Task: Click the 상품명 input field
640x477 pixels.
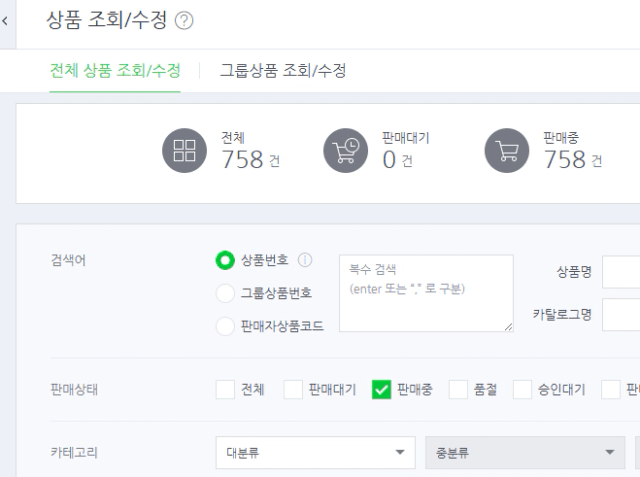Action: [x=621, y=272]
